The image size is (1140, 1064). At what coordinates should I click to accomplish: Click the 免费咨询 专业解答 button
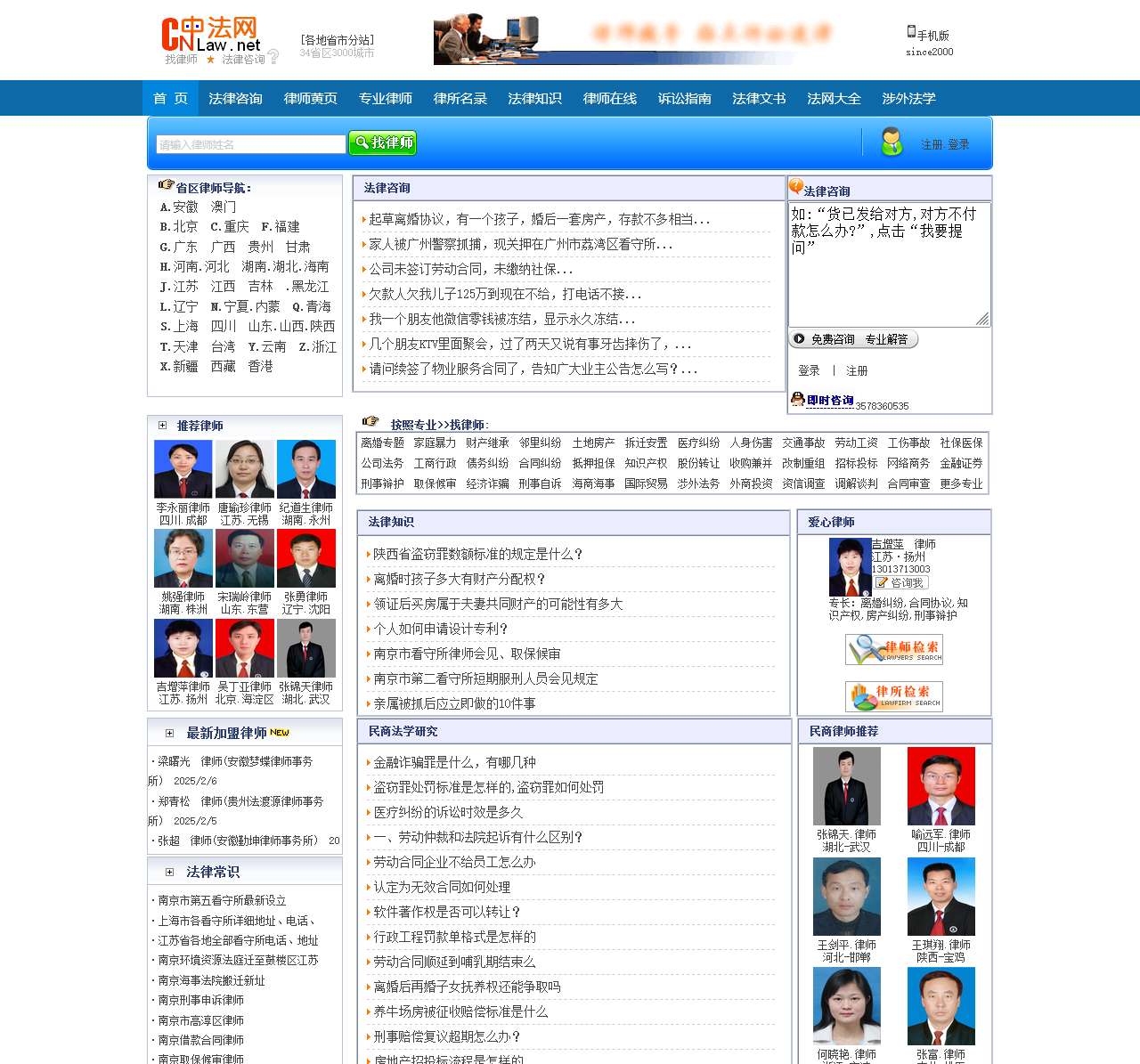[853, 339]
